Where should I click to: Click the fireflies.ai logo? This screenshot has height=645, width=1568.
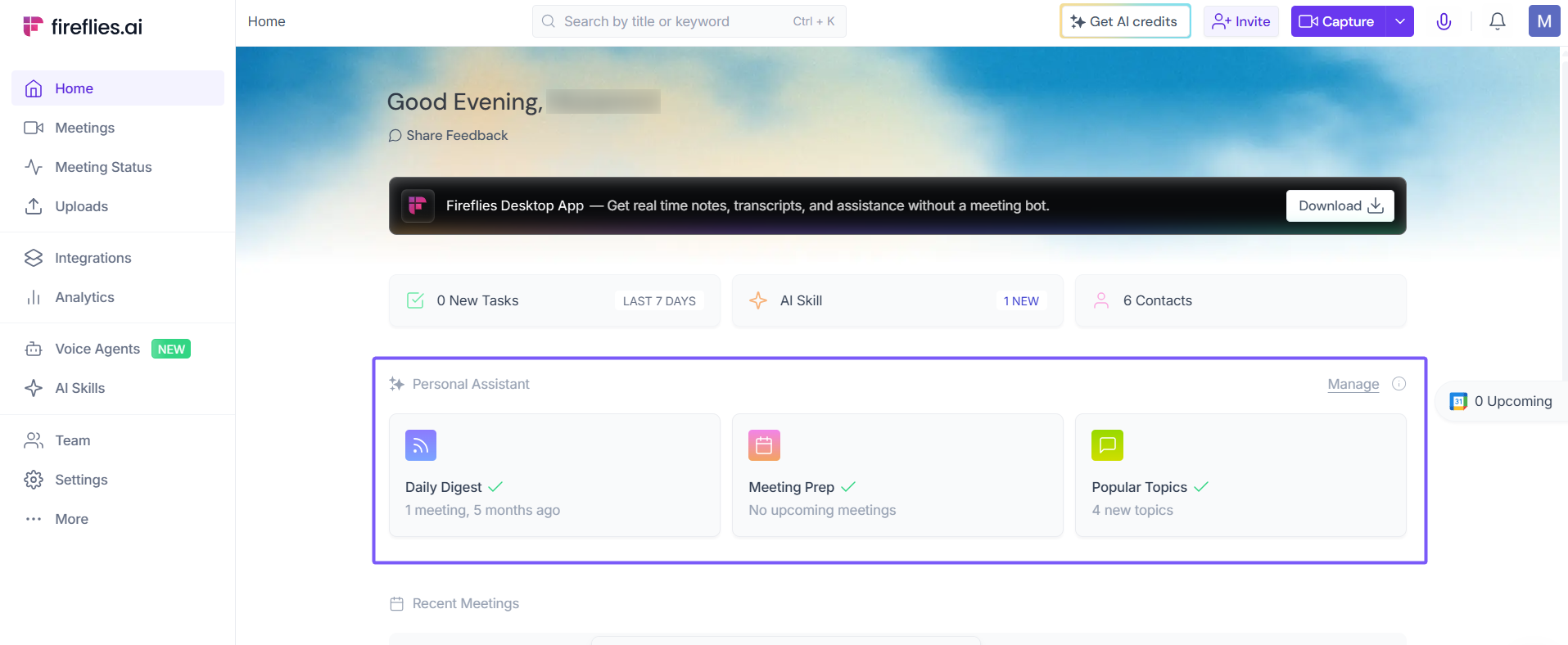point(83,27)
